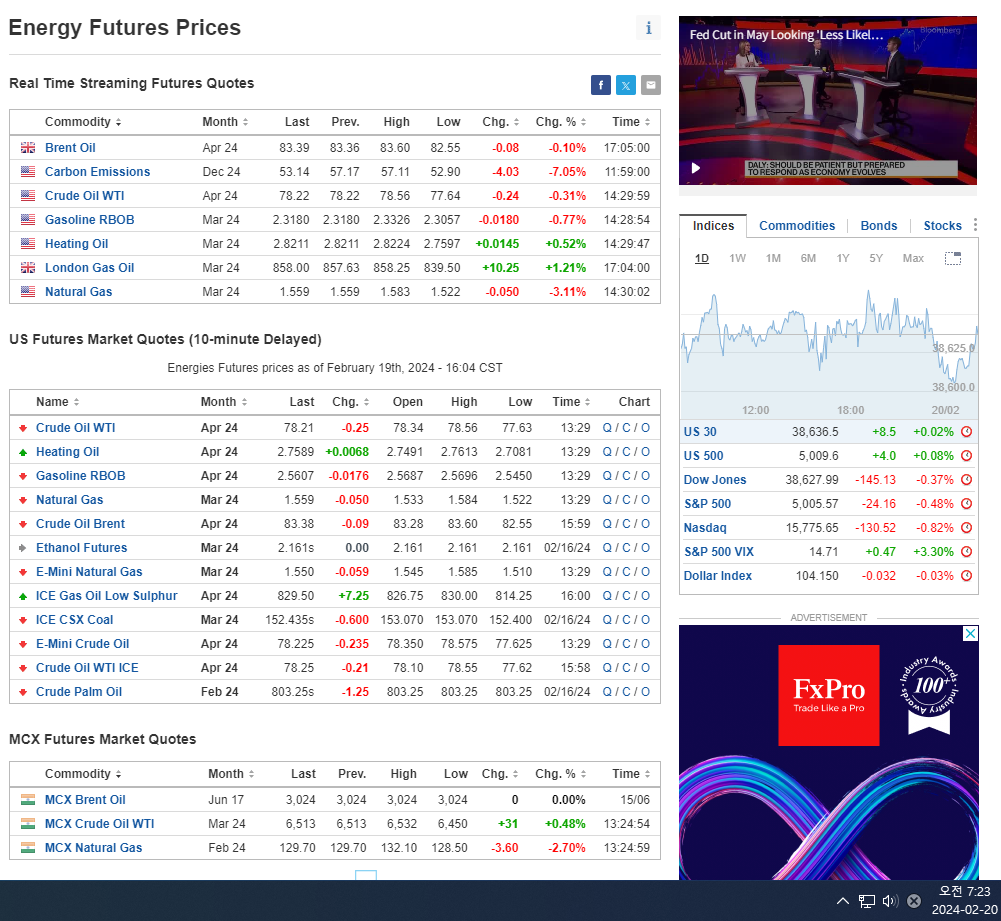Screen dimensions: 1001x921
Task: Click the grey arrow beside Ethanol Futures
Action: [x=23, y=548]
